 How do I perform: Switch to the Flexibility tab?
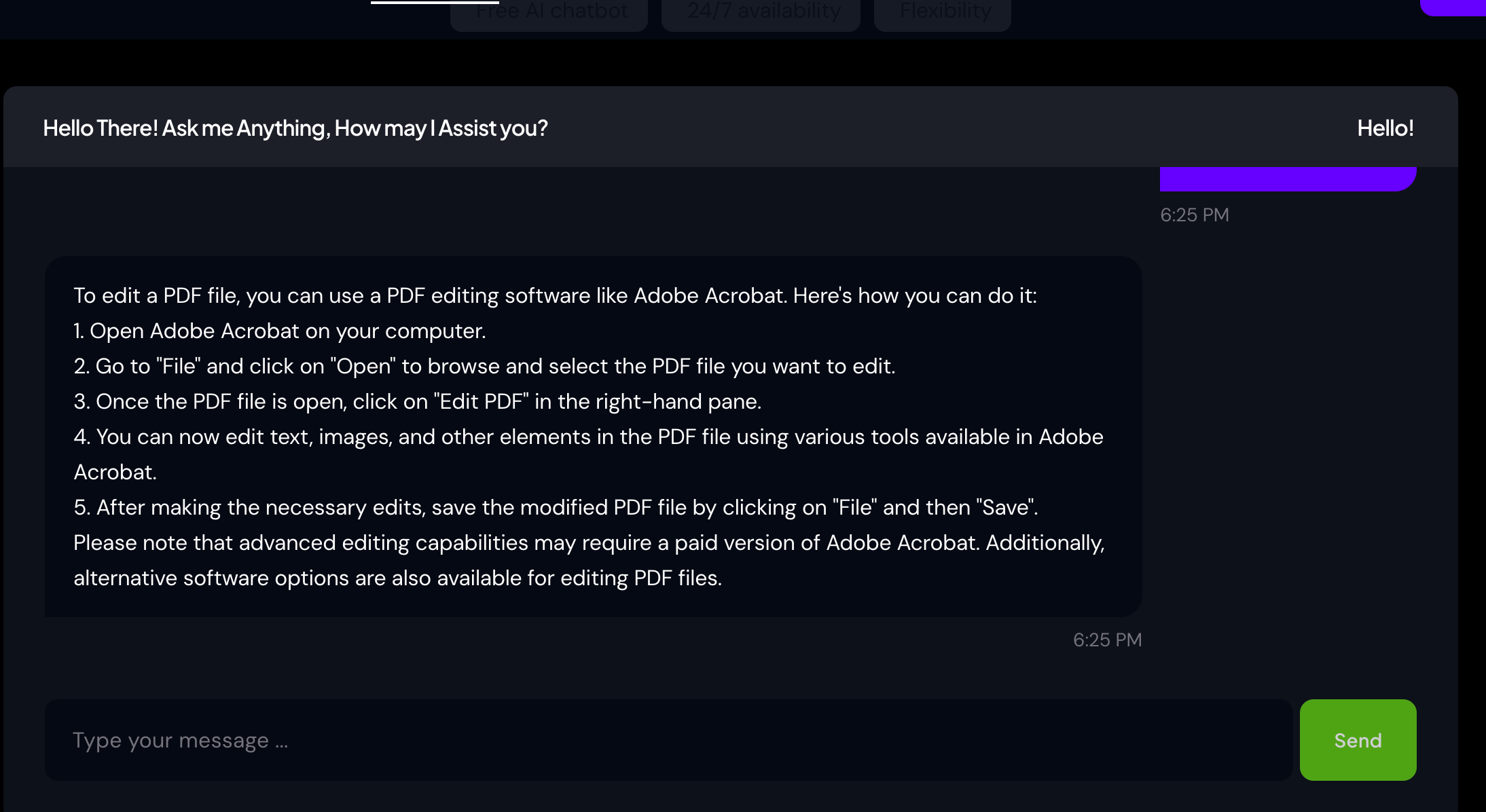tap(943, 12)
